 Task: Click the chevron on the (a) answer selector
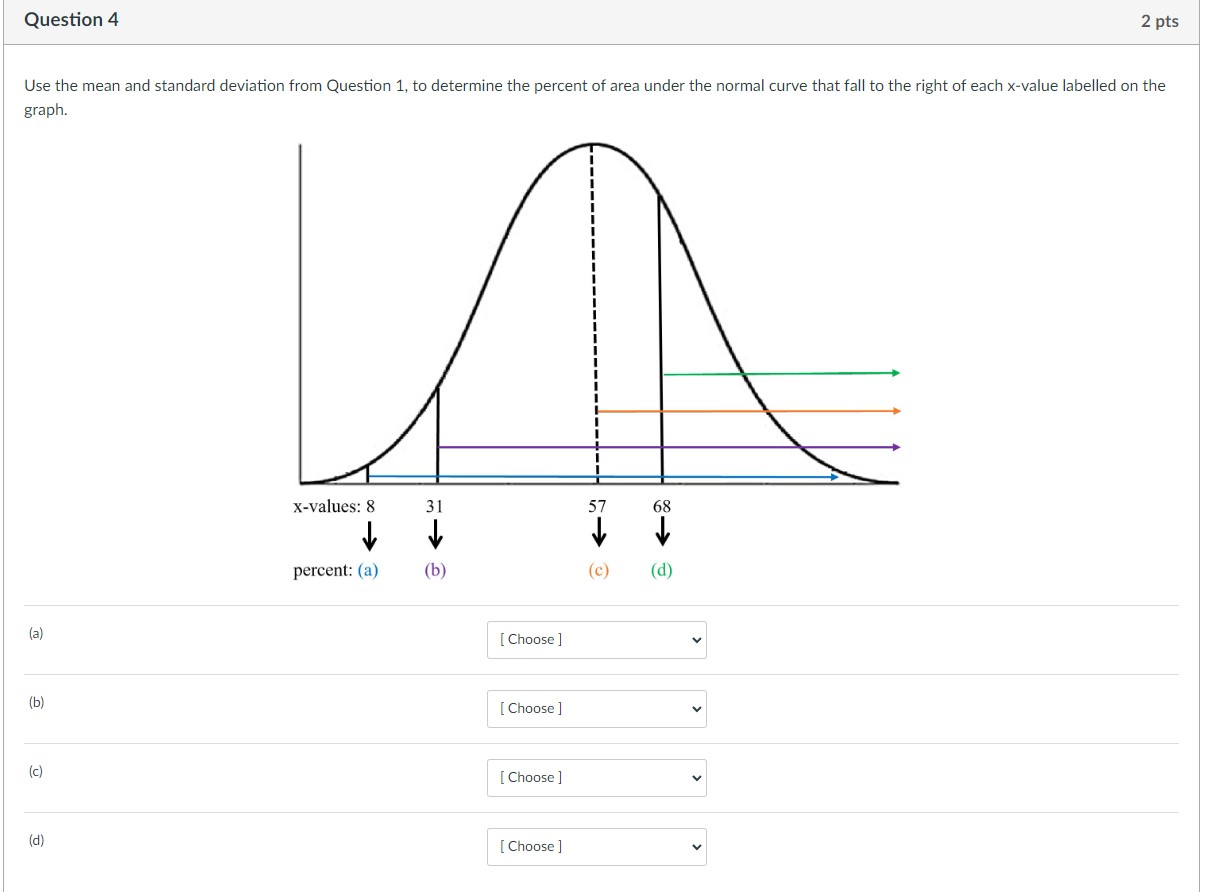pyautogui.click(x=695, y=639)
